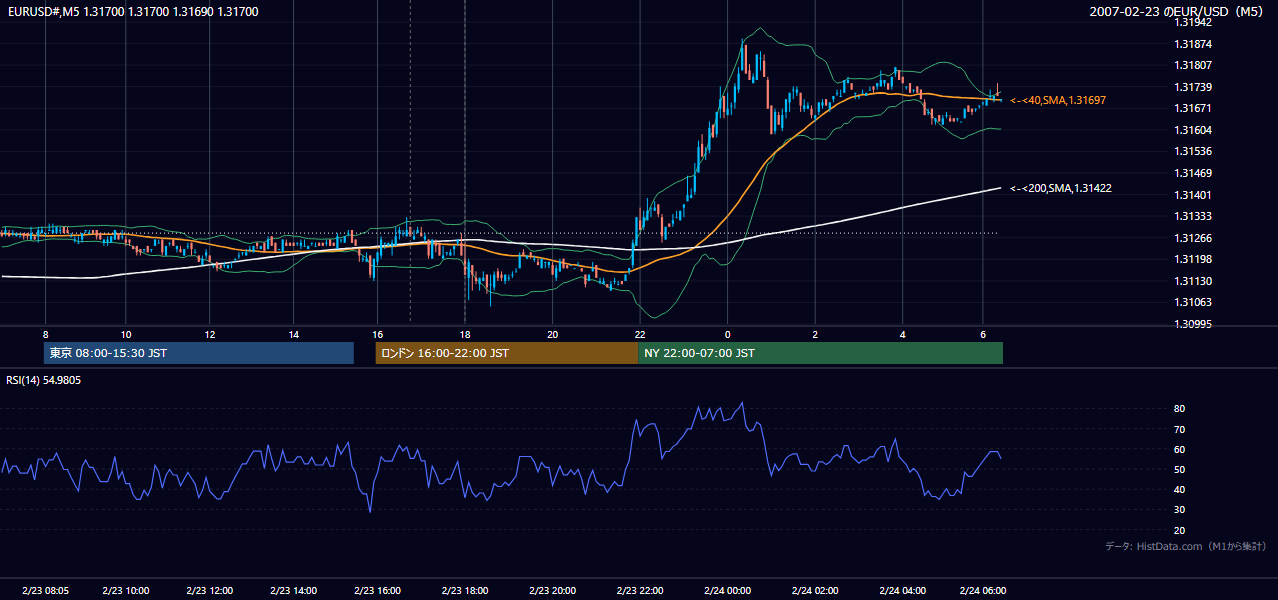Click the 2/24 02:00 time label
The height and width of the screenshot is (600, 1278).
815,590
